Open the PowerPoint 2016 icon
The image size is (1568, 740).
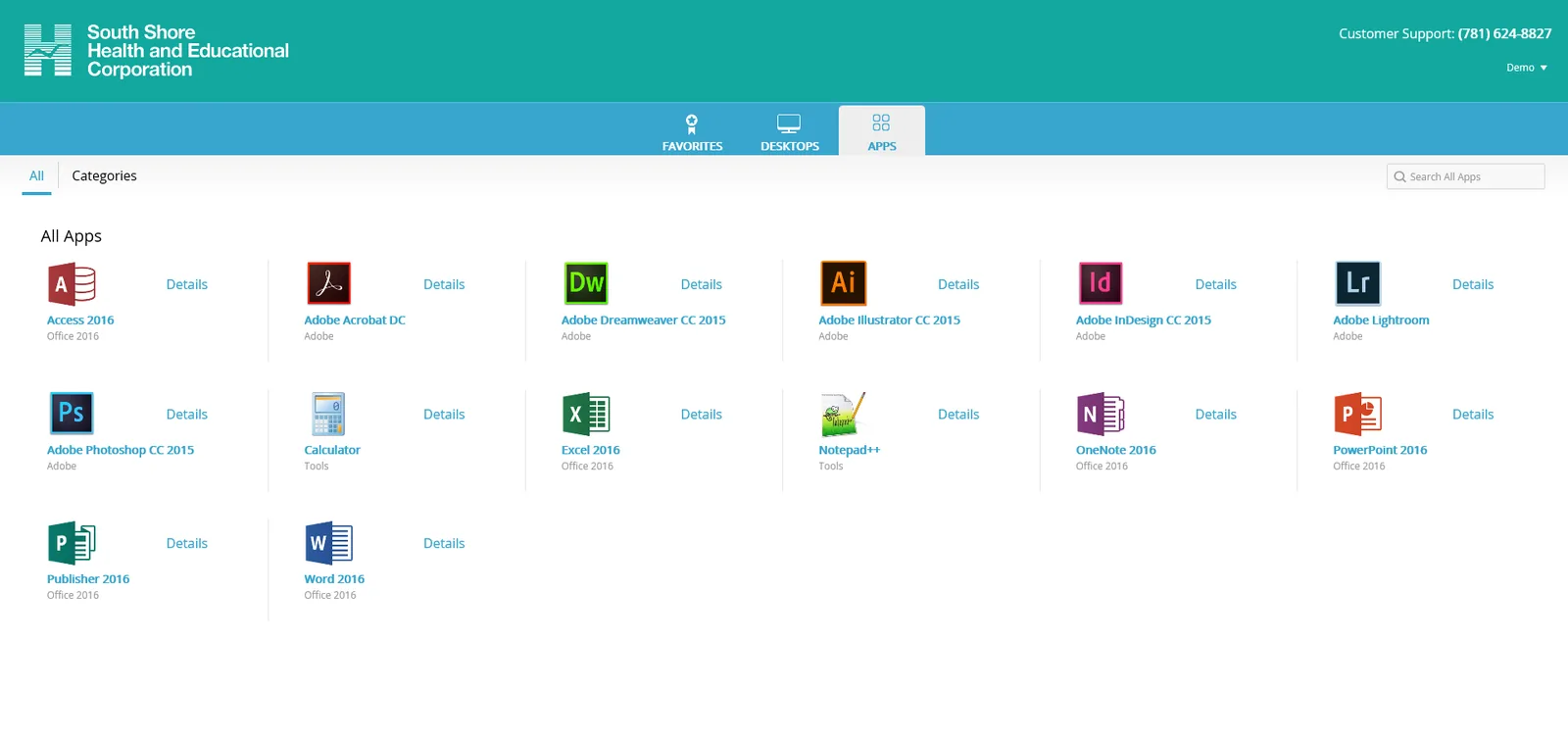pos(1357,414)
